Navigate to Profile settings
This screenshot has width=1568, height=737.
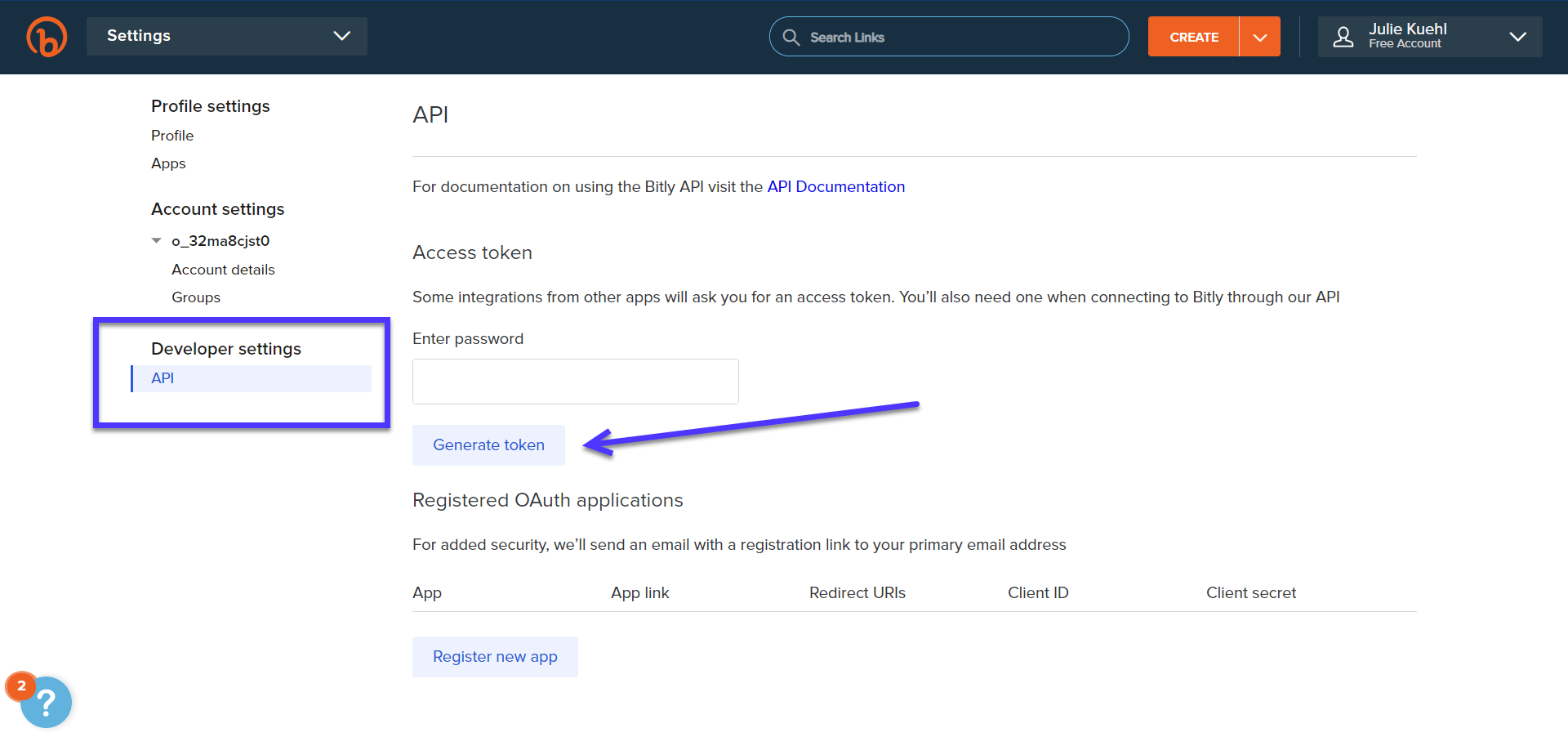[x=210, y=105]
